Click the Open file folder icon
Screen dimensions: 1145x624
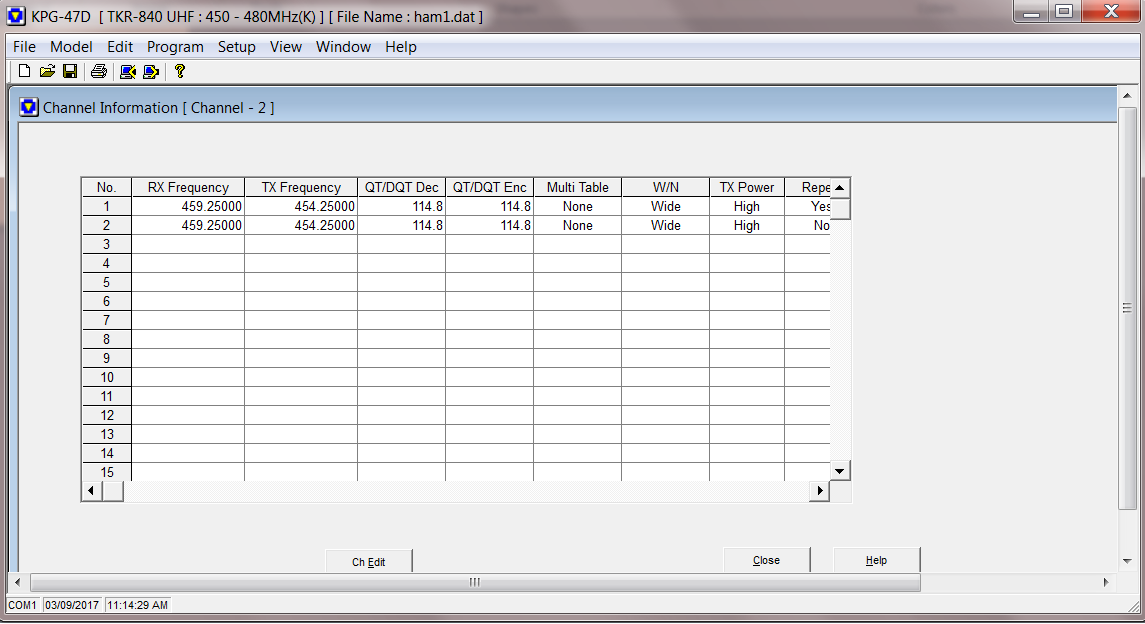47,71
